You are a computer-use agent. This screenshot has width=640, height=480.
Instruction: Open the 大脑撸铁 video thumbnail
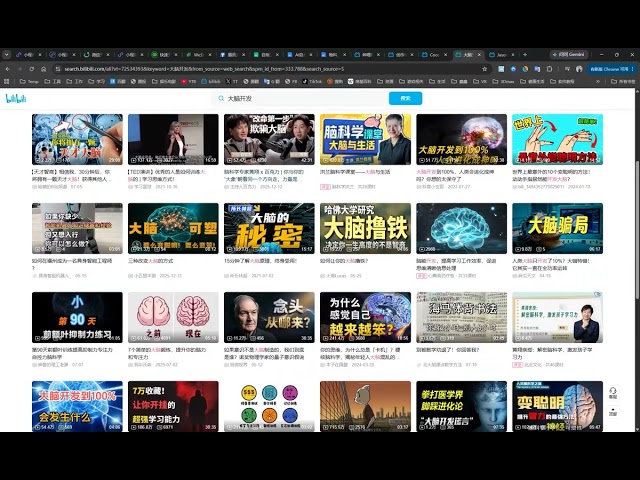[x=365, y=229]
